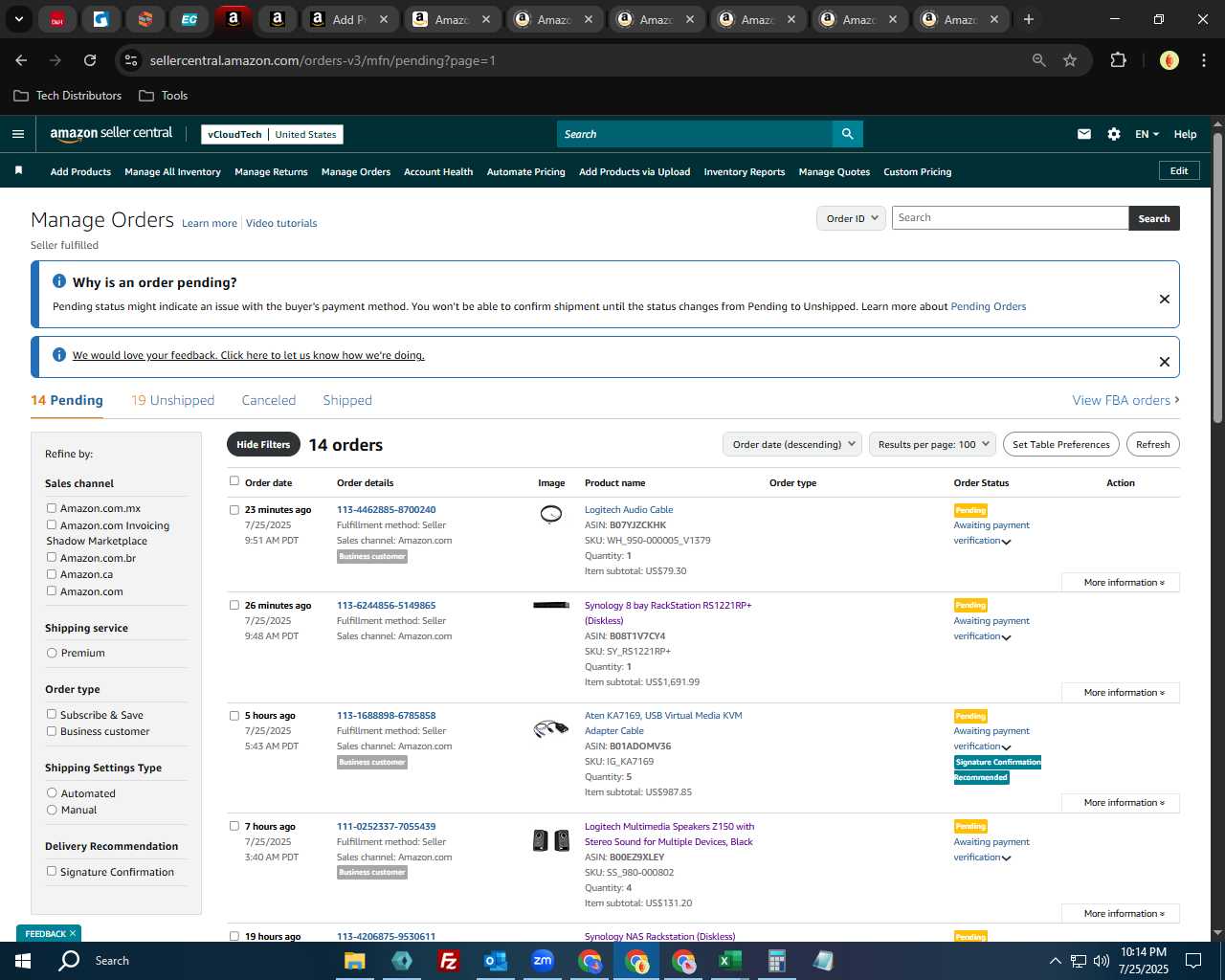This screenshot has width=1225, height=980.
Task: Check Amazon.com Invoicing Shadow Marketplace filter
Action: point(52,524)
